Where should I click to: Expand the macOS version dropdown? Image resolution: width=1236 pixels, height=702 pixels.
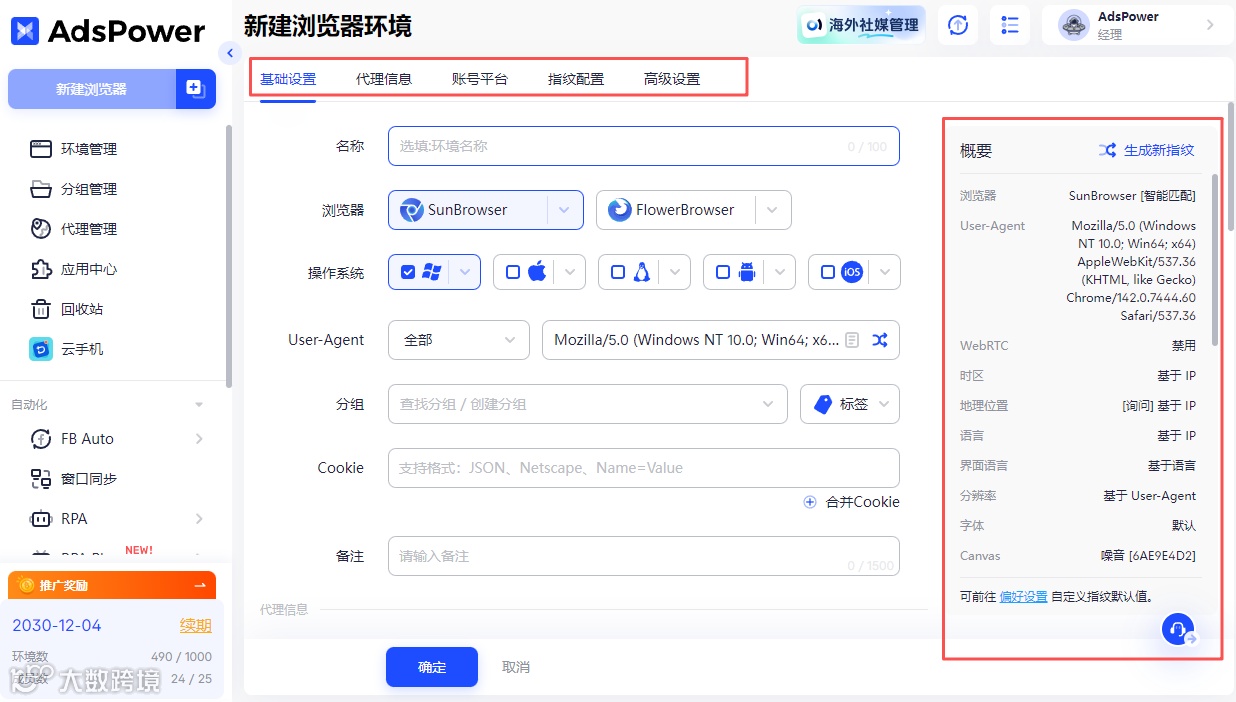(x=570, y=272)
